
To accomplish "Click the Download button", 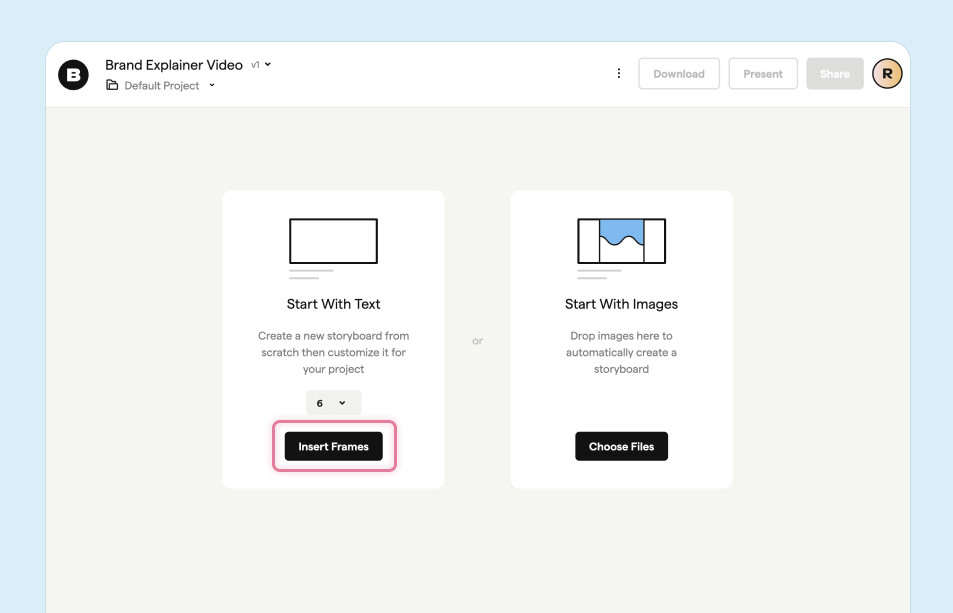I will [679, 73].
